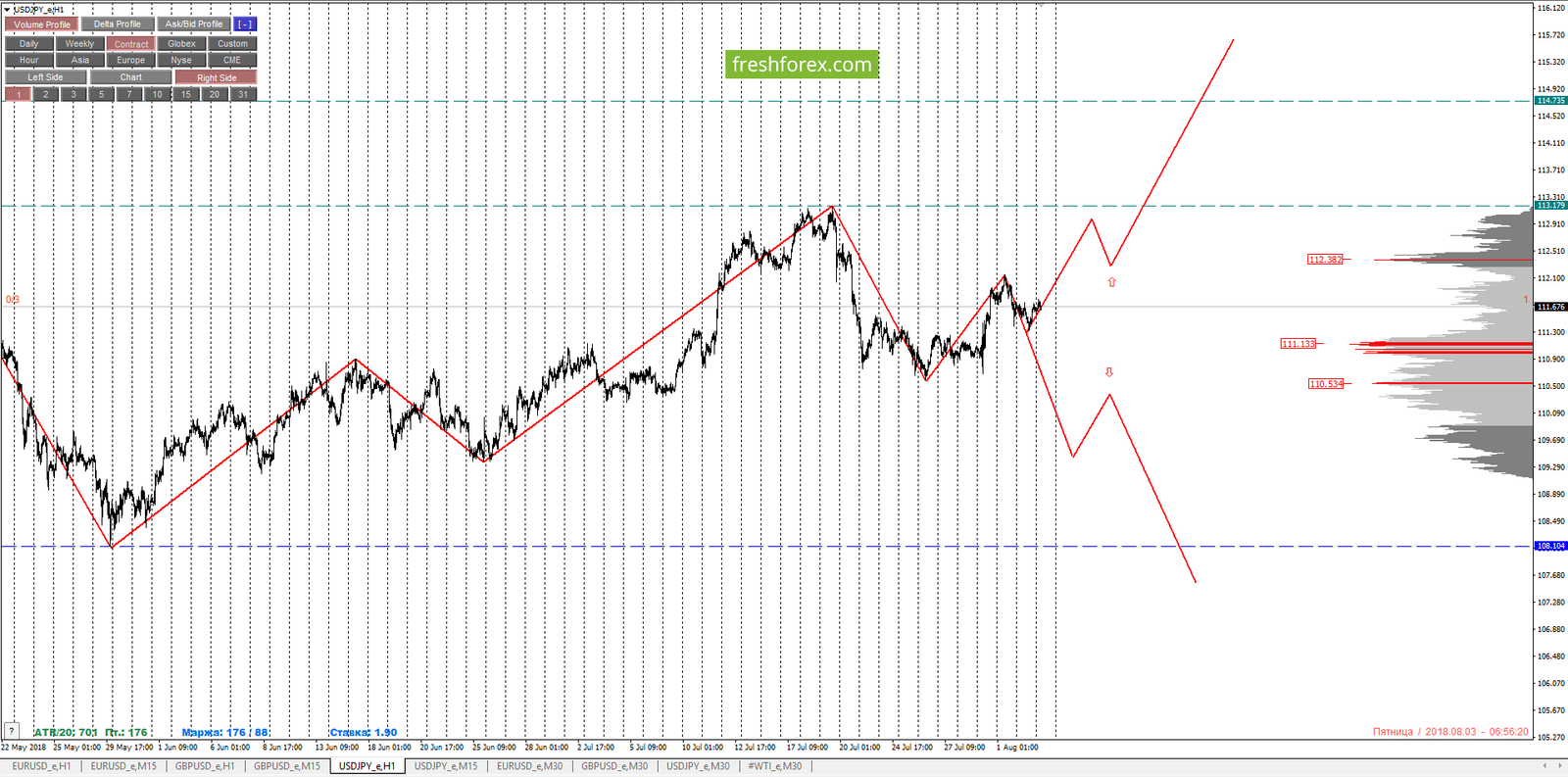The width and height of the screenshot is (1568, 777).
Task: Click the Маржа value text
Action: (x=225, y=732)
